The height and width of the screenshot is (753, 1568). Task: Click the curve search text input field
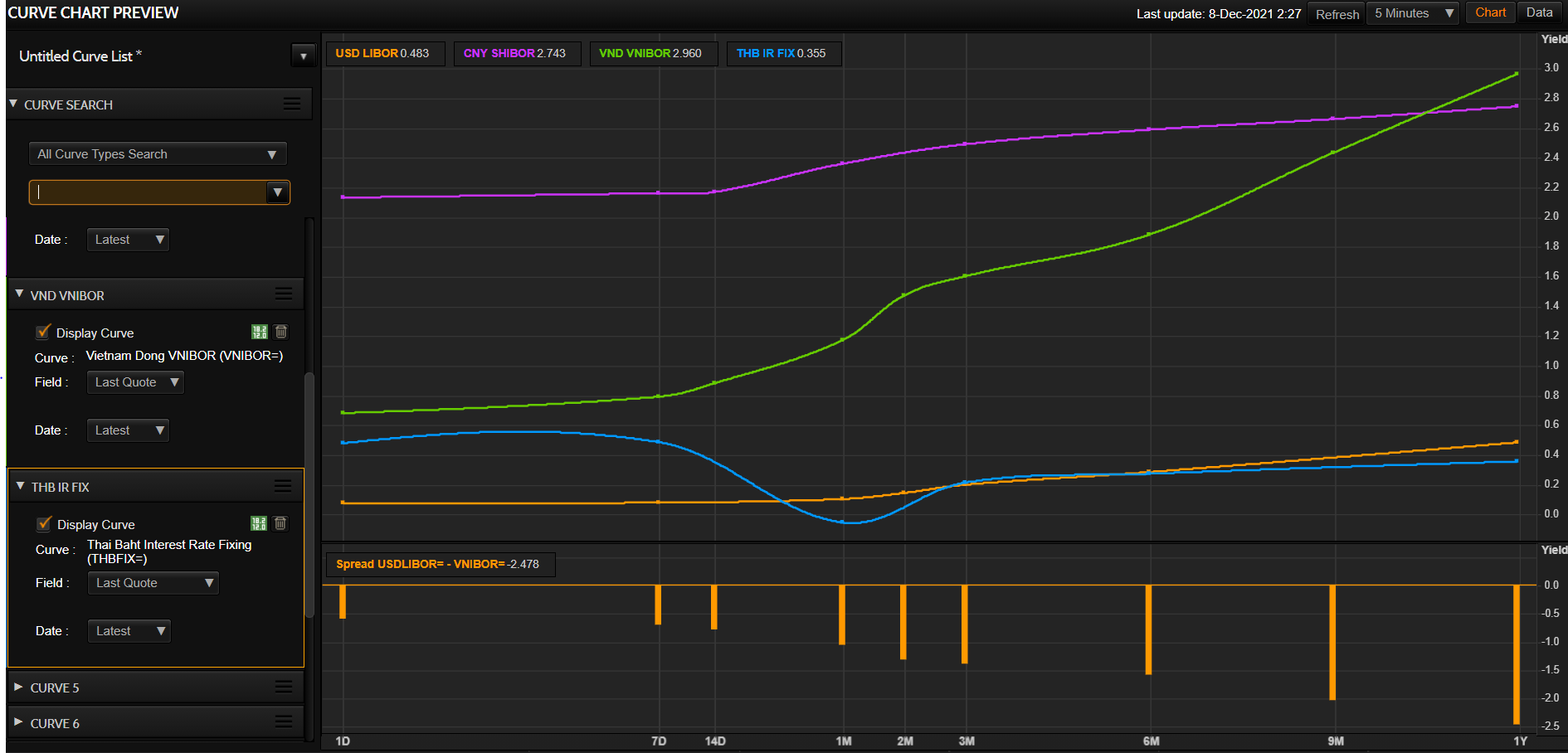coord(149,192)
